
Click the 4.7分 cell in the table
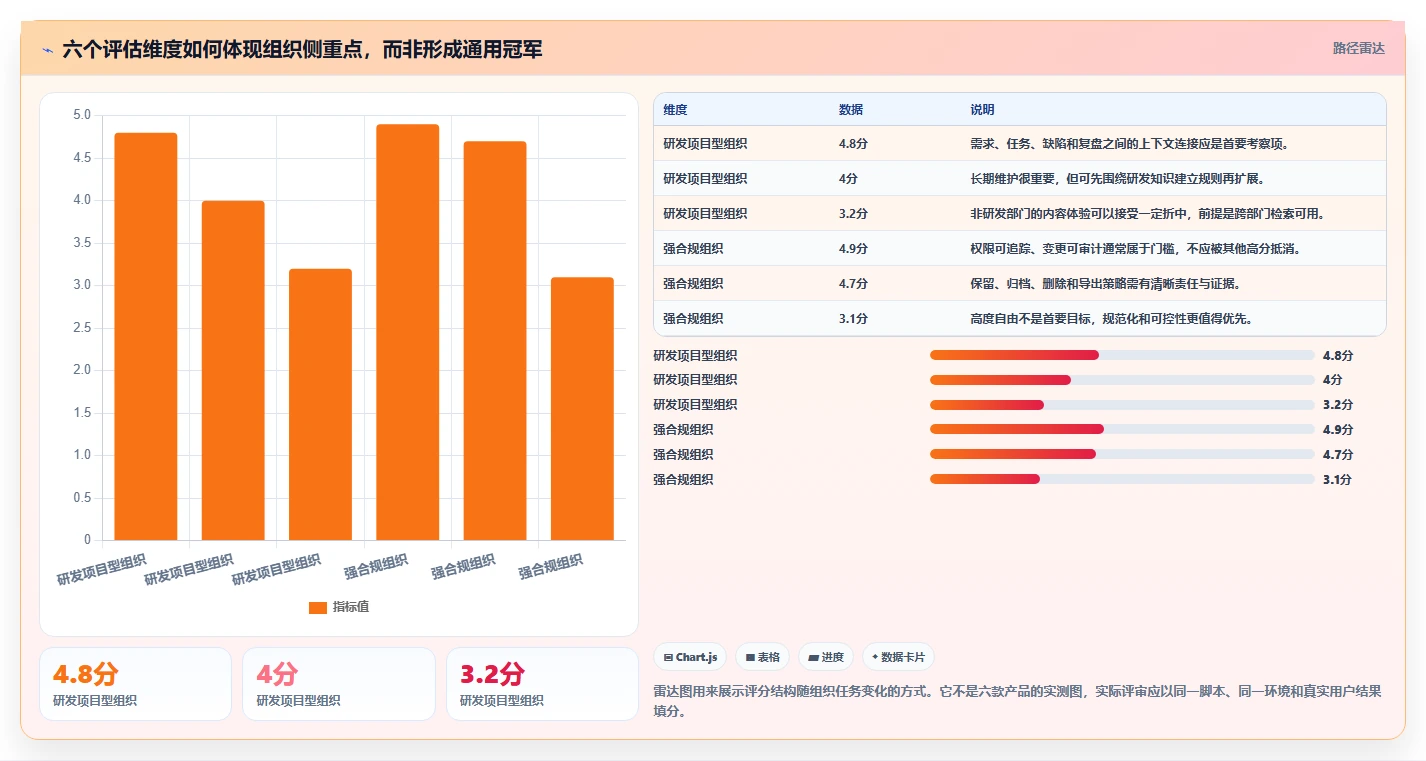coord(853,284)
